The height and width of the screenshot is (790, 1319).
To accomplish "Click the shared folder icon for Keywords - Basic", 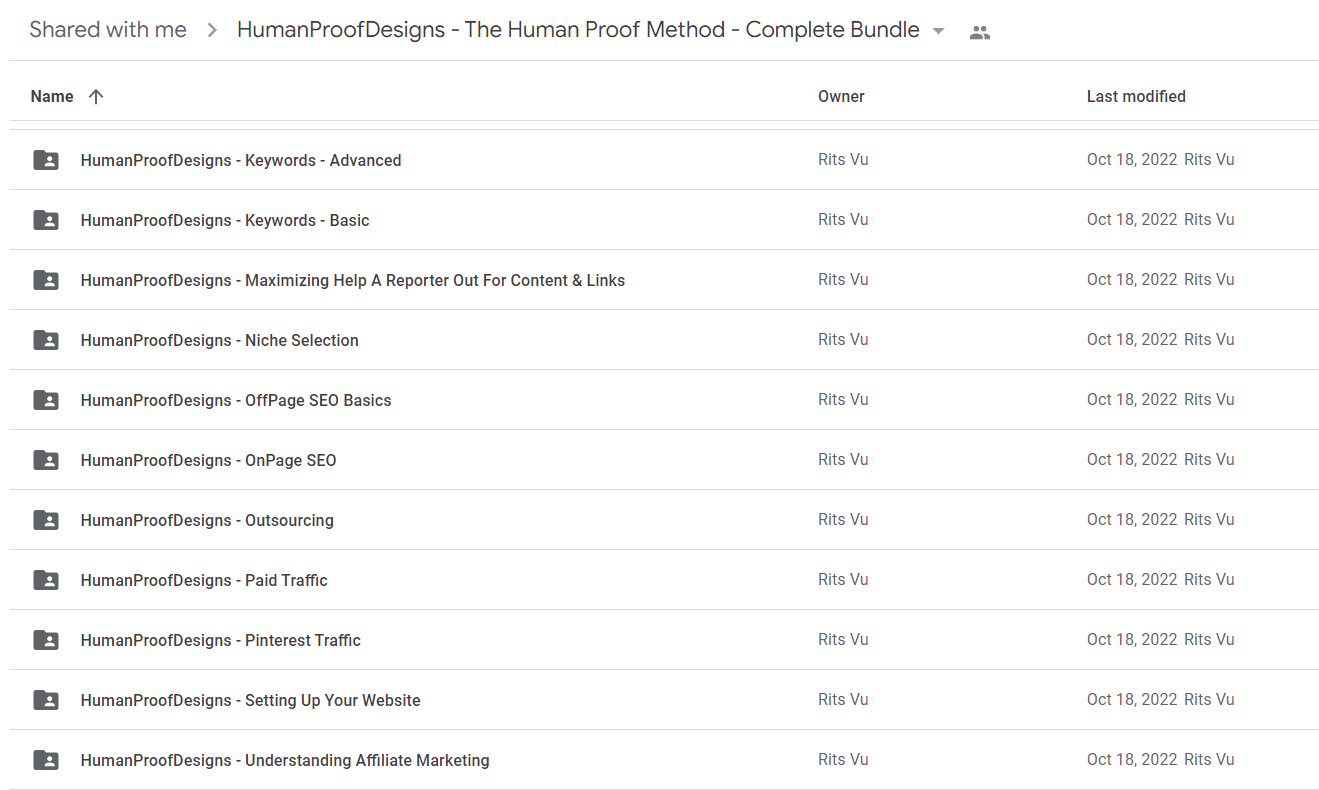I will pyautogui.click(x=46, y=220).
